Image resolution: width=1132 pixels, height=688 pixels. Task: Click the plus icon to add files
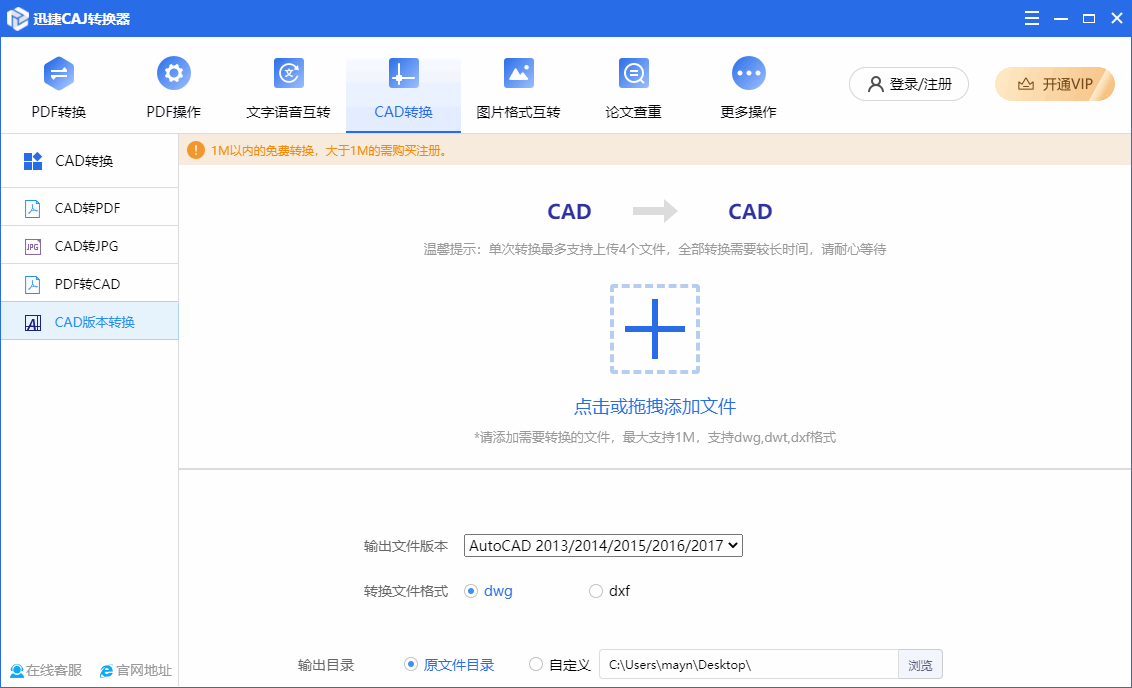(655, 328)
